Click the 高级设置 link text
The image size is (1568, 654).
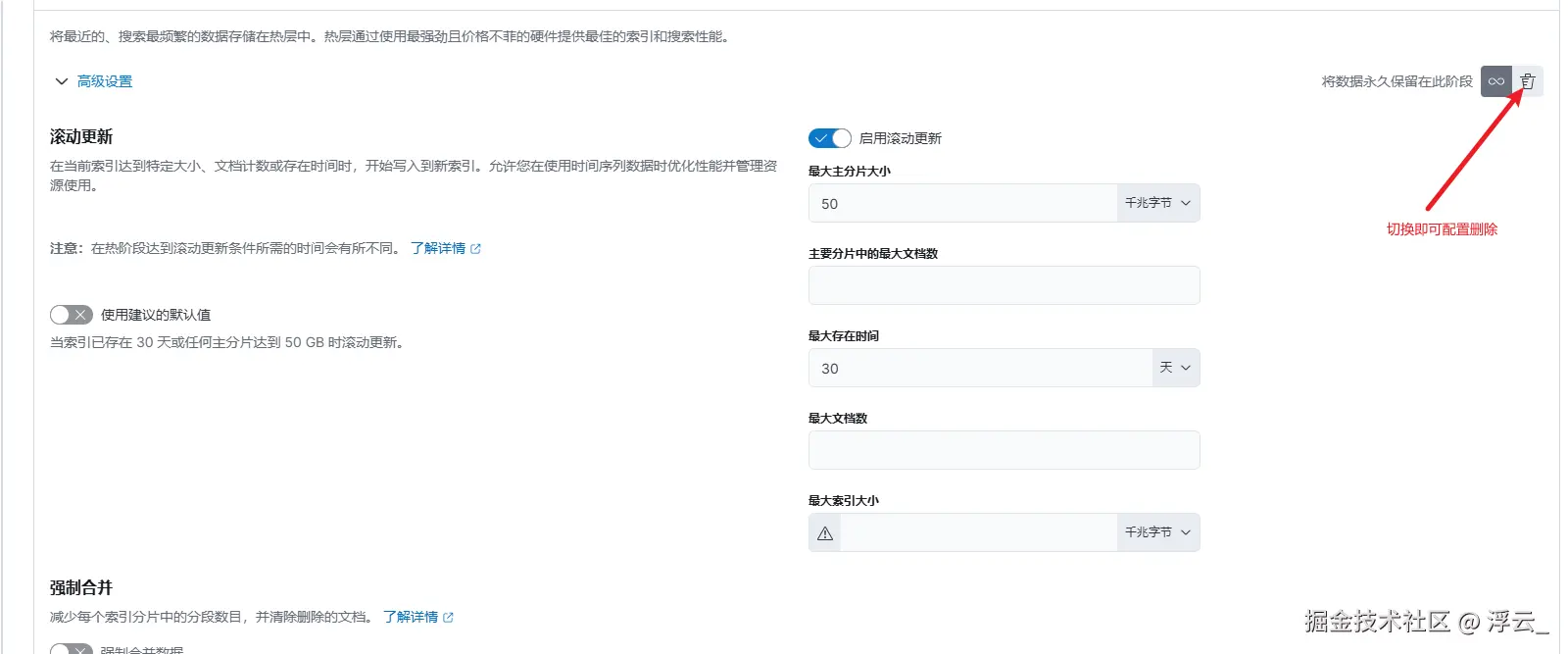tap(105, 81)
